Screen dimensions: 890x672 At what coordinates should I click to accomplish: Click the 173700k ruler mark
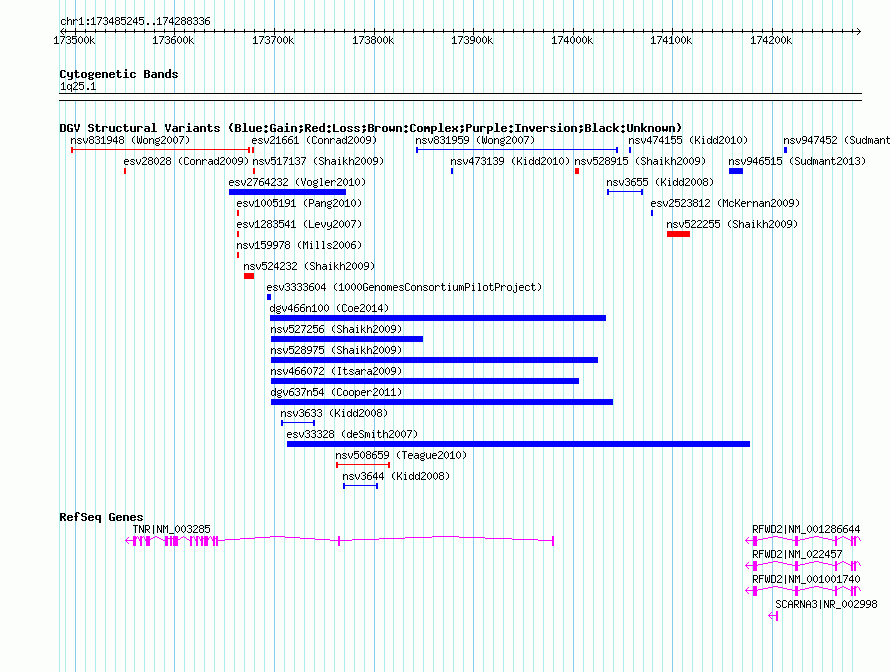[x=273, y=40]
